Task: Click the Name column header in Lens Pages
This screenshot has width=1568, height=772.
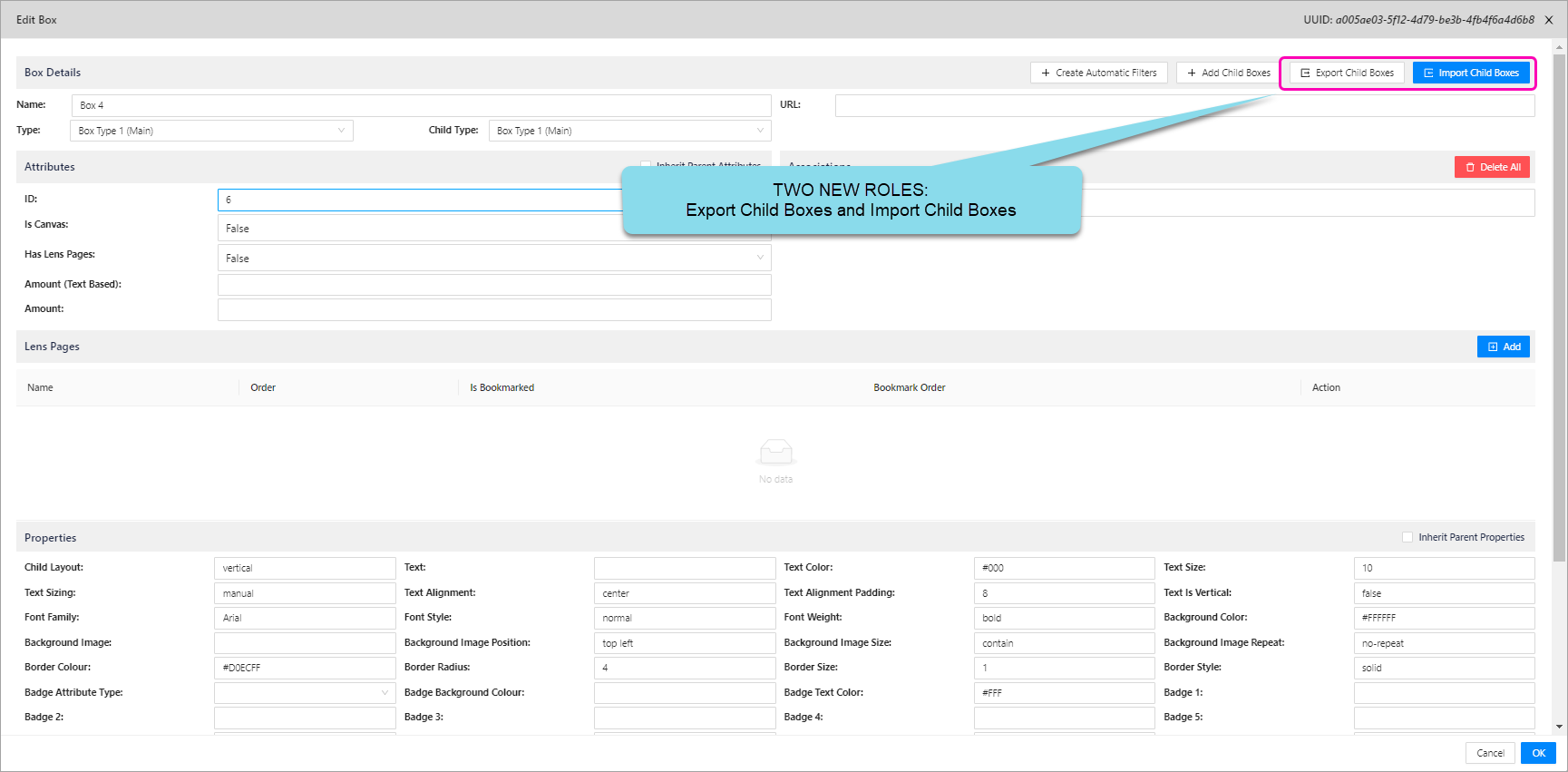Action: (40, 387)
